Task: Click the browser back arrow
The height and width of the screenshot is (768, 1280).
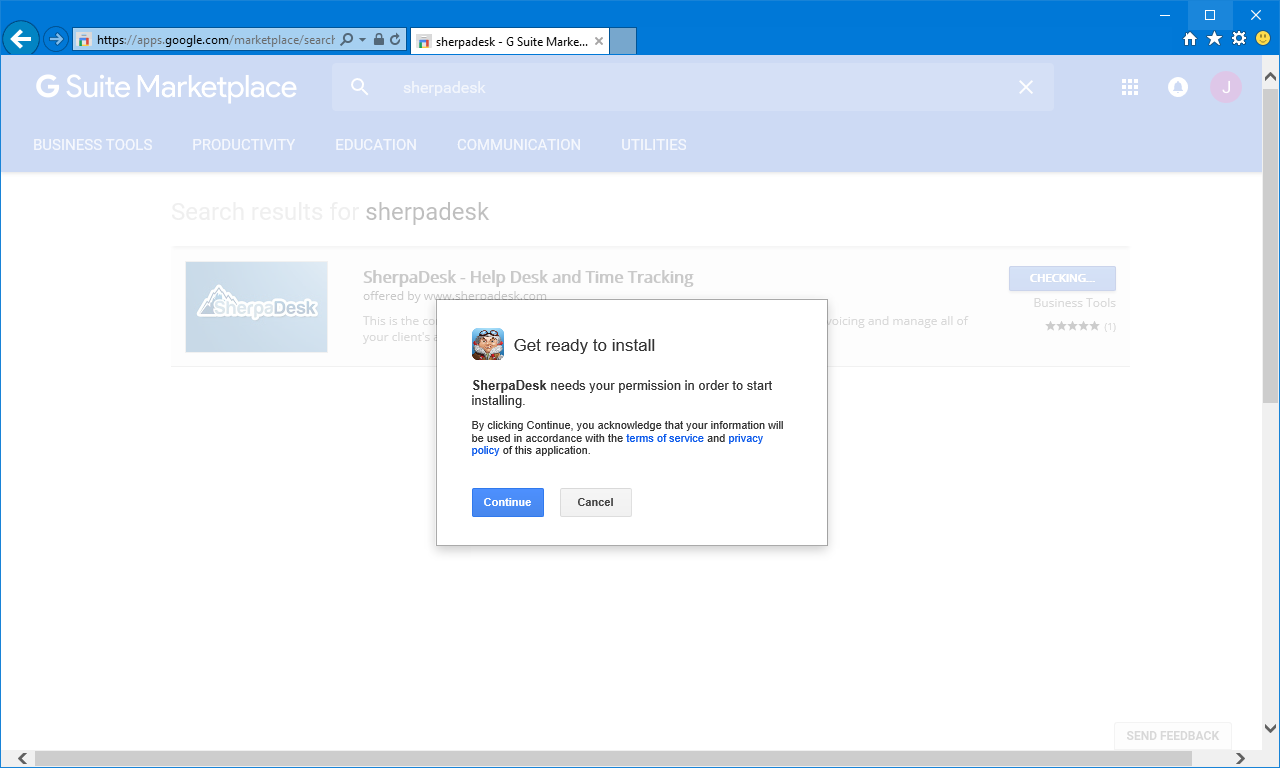Action: pyautogui.click(x=20, y=40)
